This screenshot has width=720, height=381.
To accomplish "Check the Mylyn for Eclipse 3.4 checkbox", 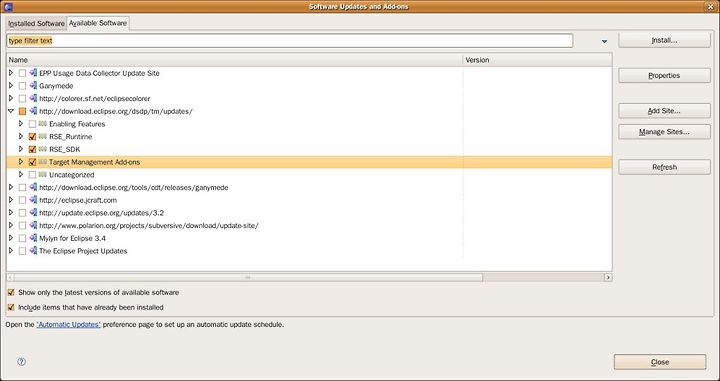I will coord(22,238).
